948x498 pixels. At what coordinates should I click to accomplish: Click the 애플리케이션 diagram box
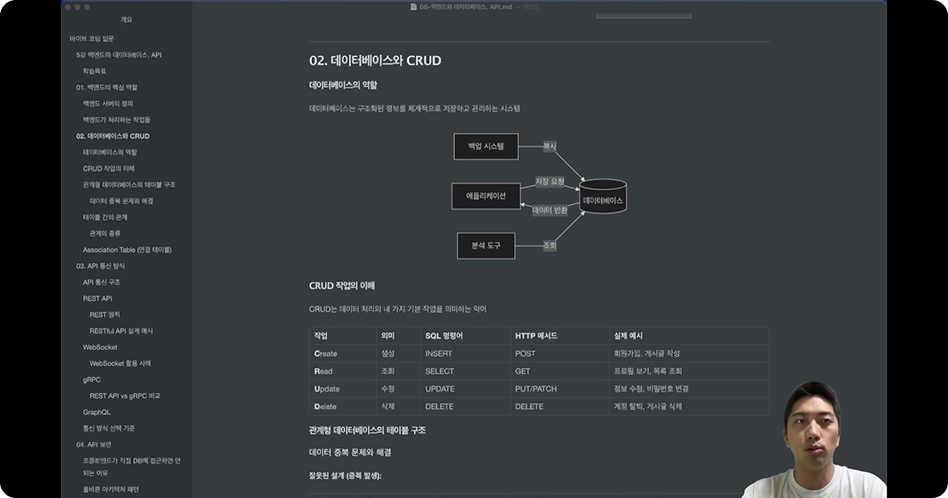pyautogui.click(x=485, y=196)
